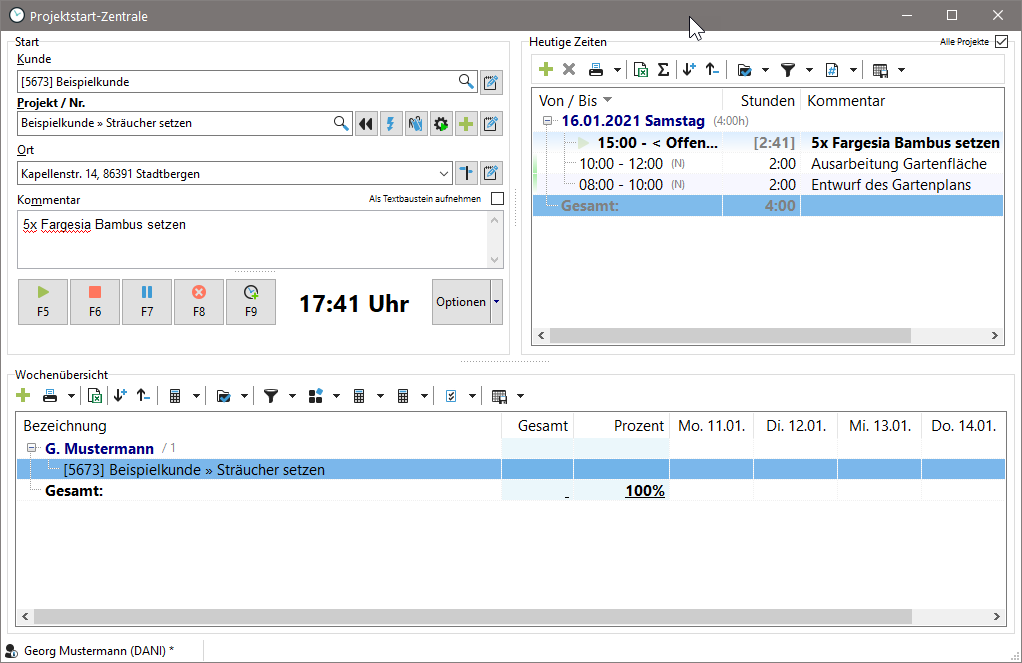Image resolution: width=1022 pixels, height=663 pixels.
Task: Click the signpost icon next to Ort
Action: pyautogui.click(x=466, y=173)
